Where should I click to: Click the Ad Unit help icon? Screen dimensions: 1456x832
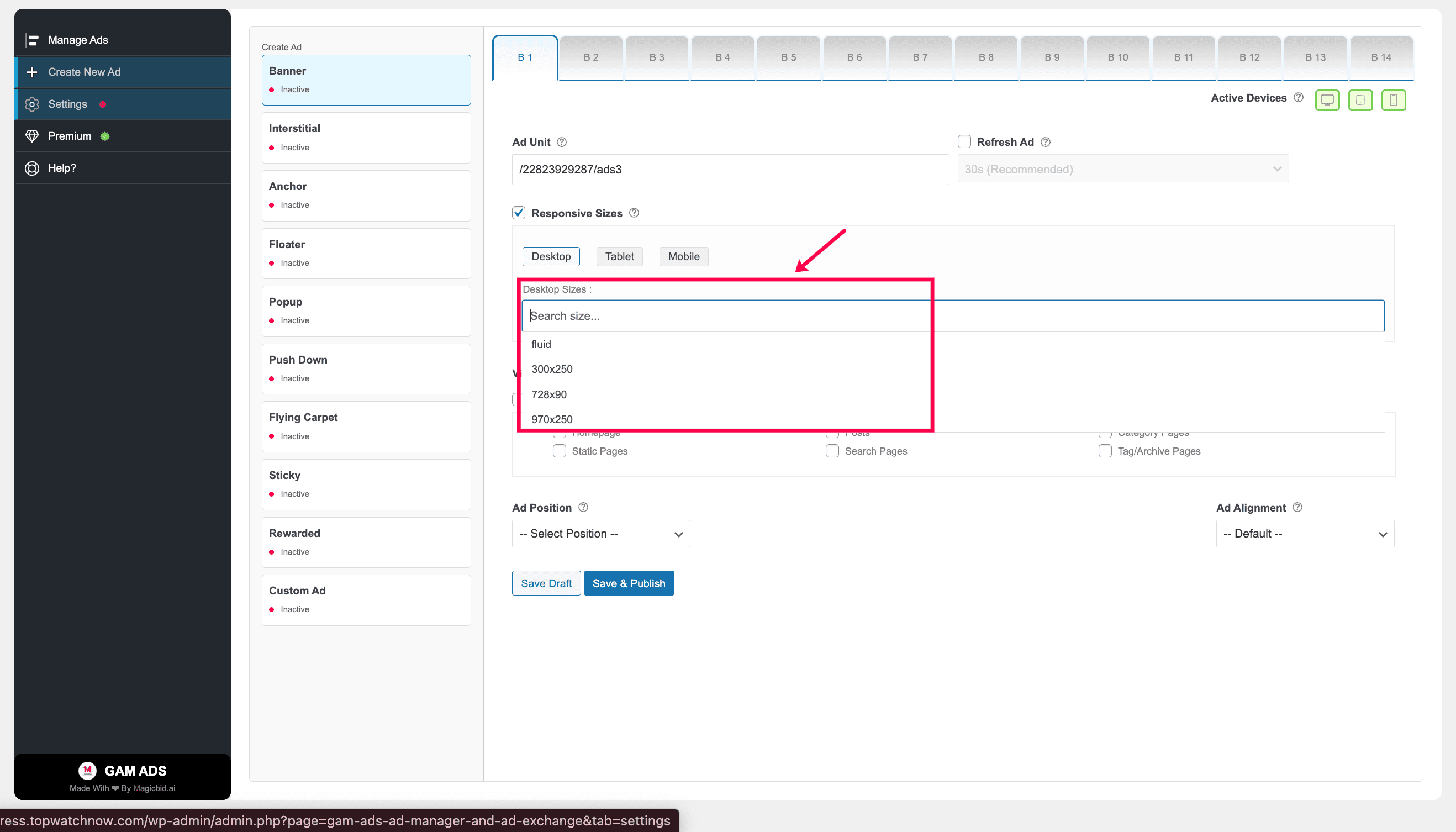click(562, 143)
